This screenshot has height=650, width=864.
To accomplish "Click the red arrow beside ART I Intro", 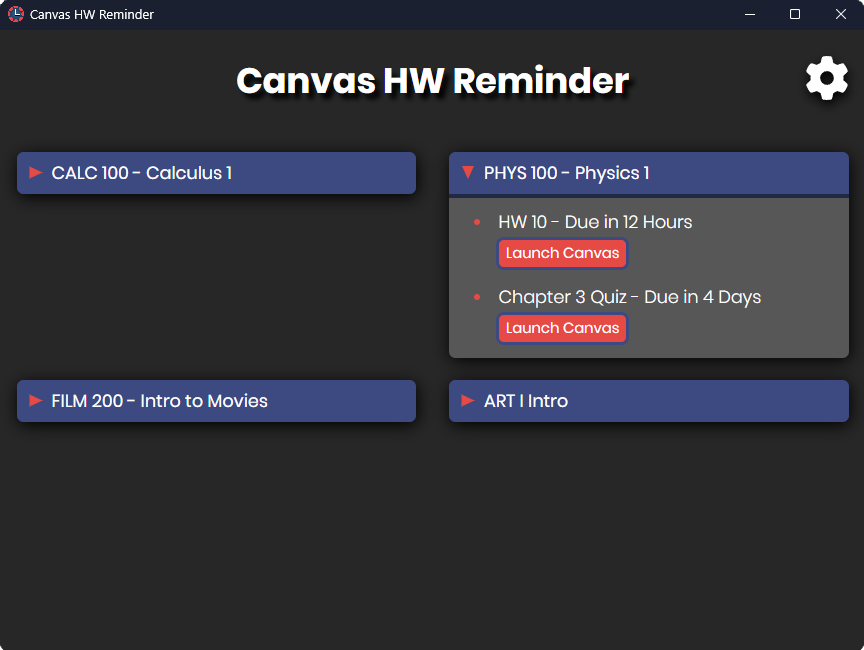I will pos(468,401).
